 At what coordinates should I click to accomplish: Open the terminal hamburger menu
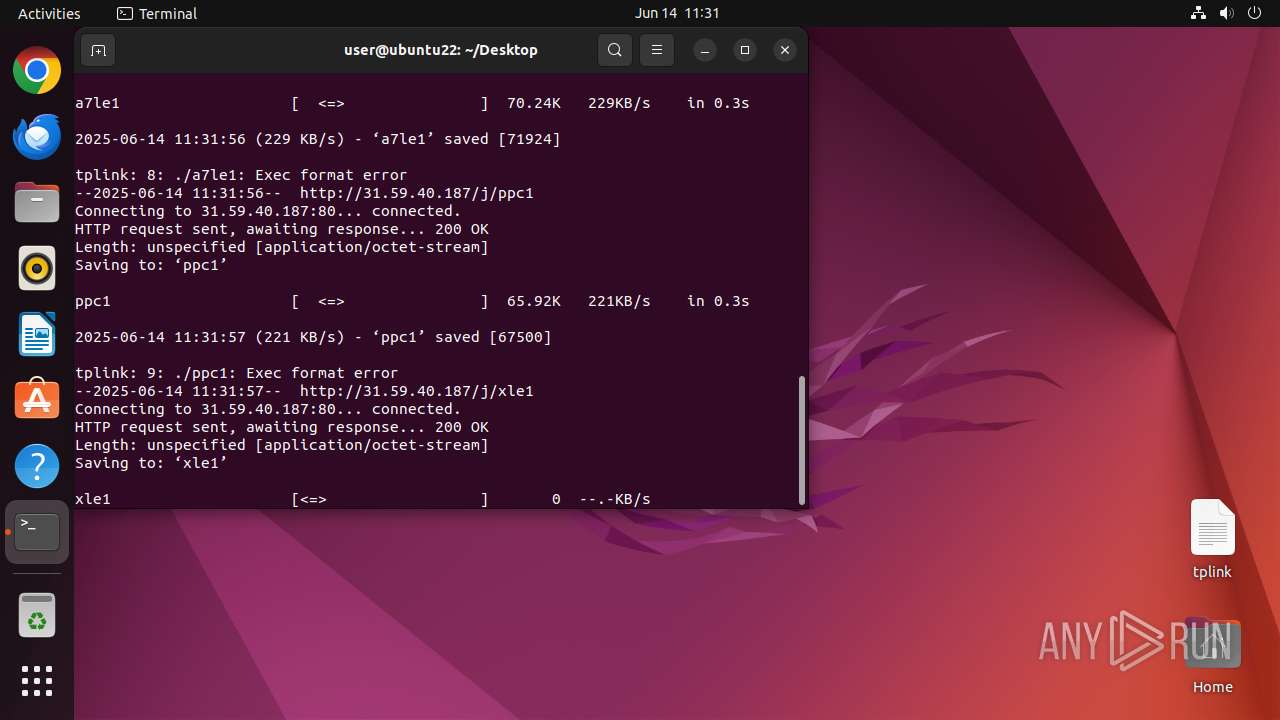(x=657, y=50)
